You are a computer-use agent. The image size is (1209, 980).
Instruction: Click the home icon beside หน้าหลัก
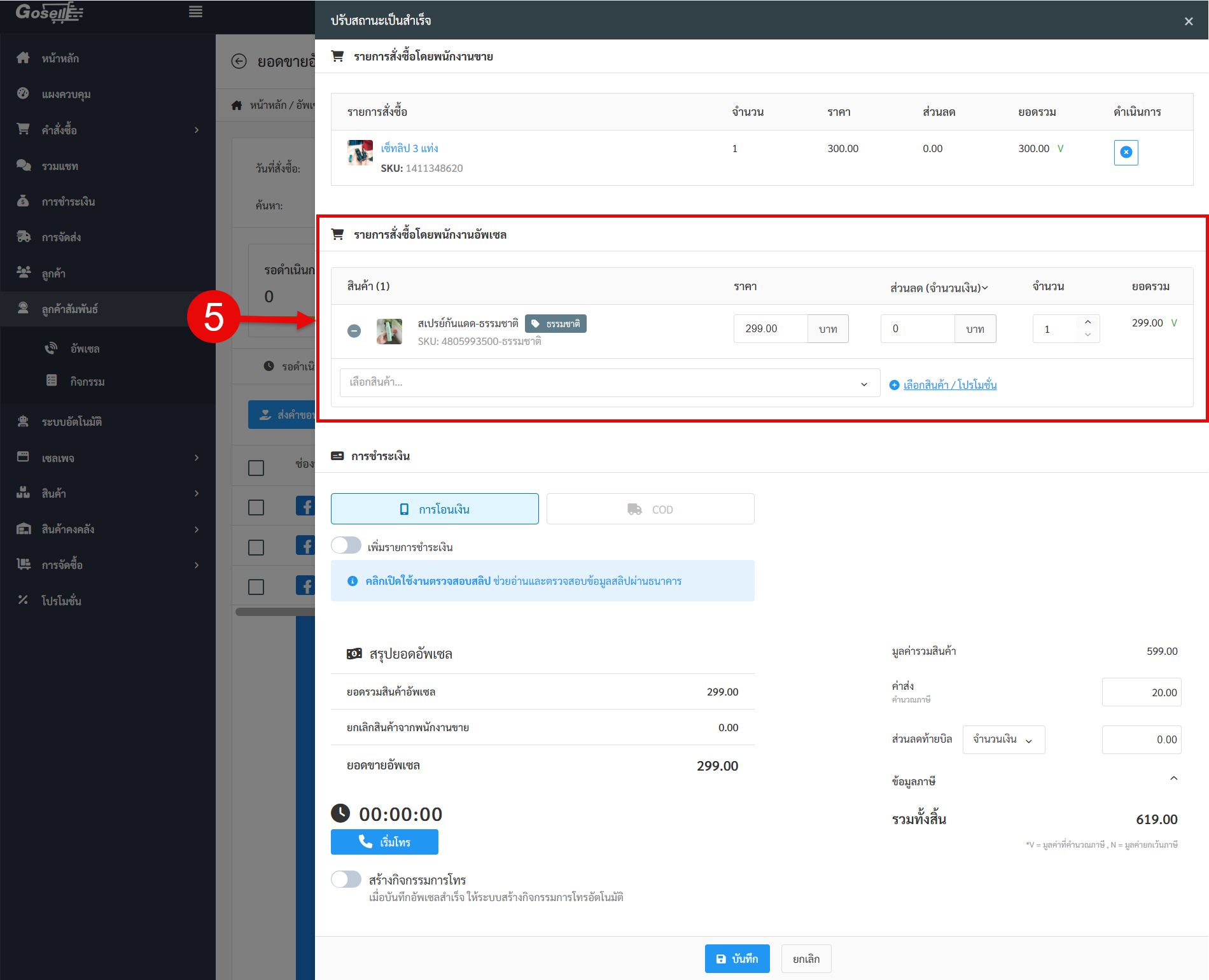(x=23, y=58)
